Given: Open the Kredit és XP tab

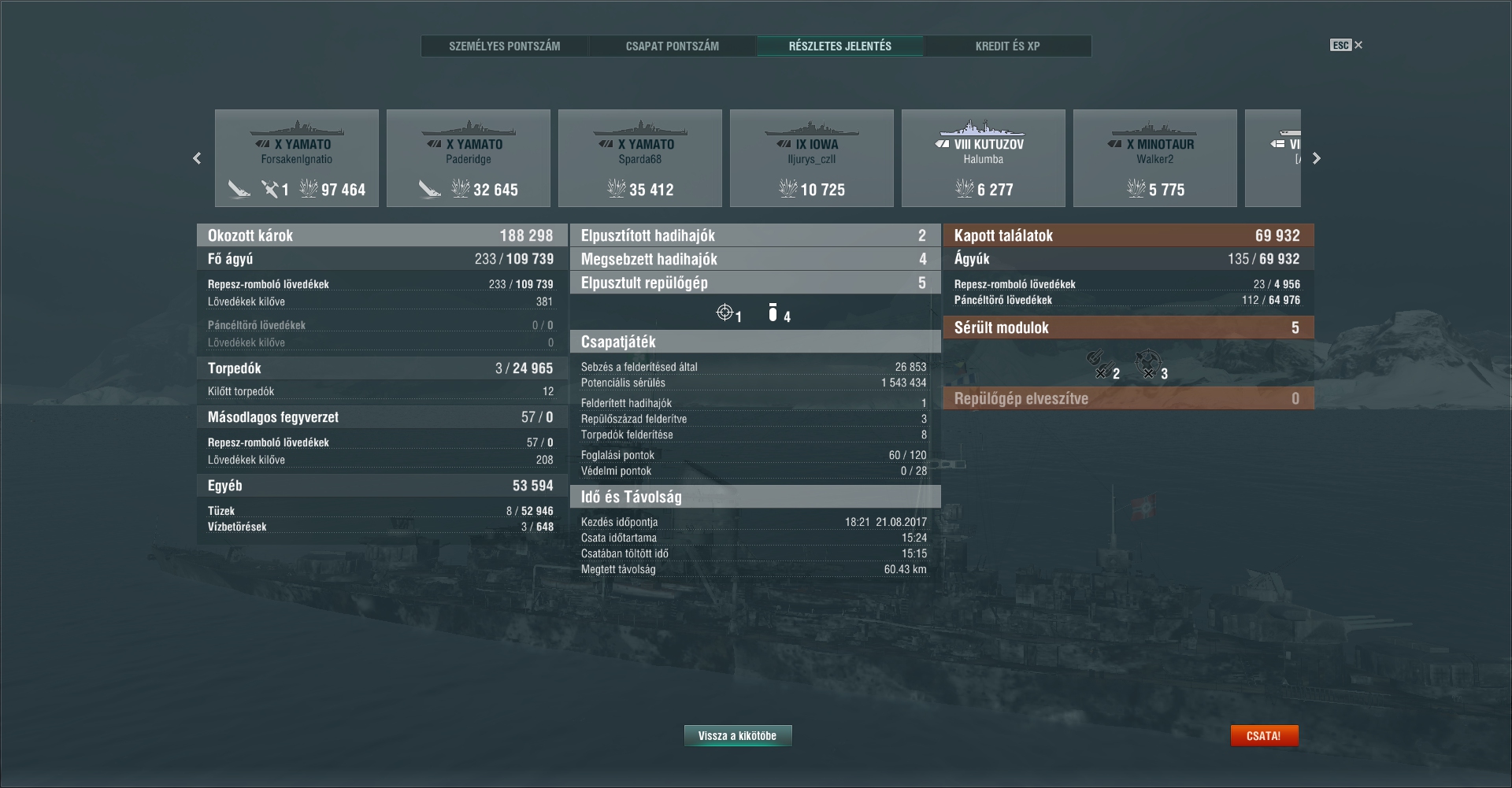Looking at the screenshot, I should pyautogui.click(x=1008, y=46).
